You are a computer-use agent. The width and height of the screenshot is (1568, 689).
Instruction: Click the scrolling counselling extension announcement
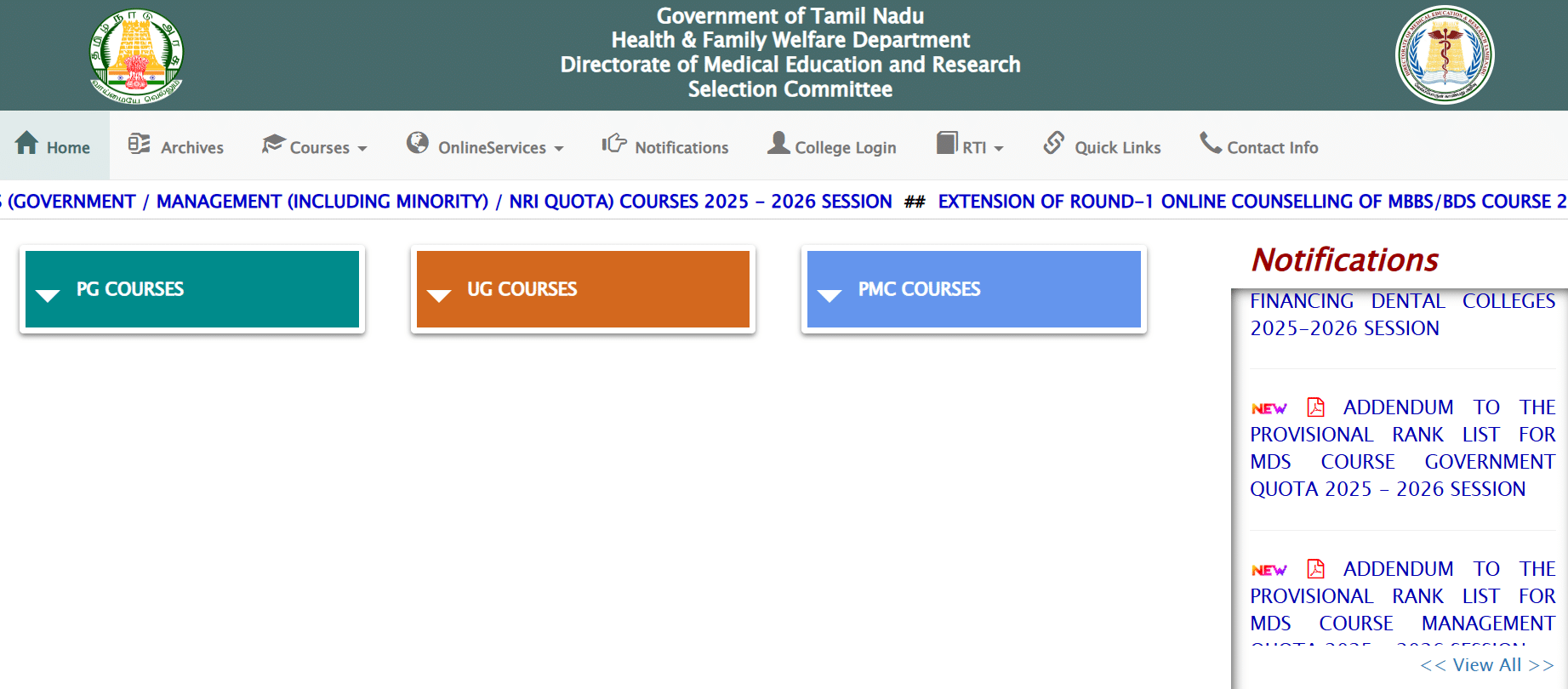point(1251,202)
